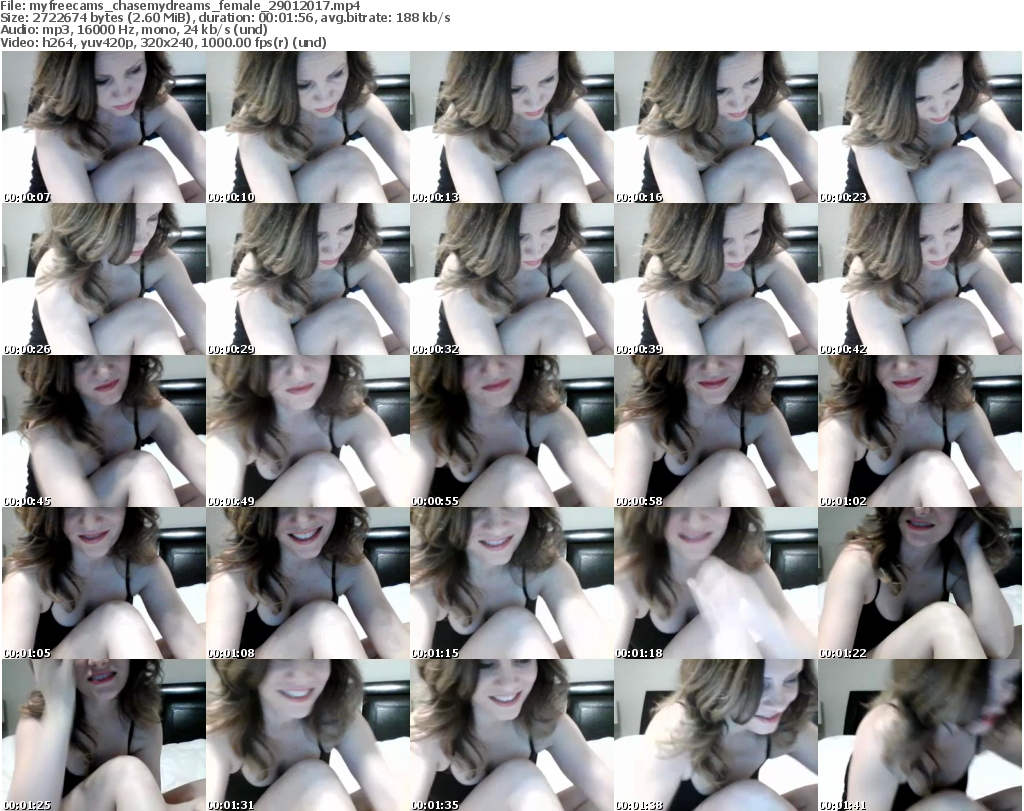Select the "Video: h264, yuv420p" info line
The height and width of the screenshot is (811, 1024).
click(x=163, y=42)
